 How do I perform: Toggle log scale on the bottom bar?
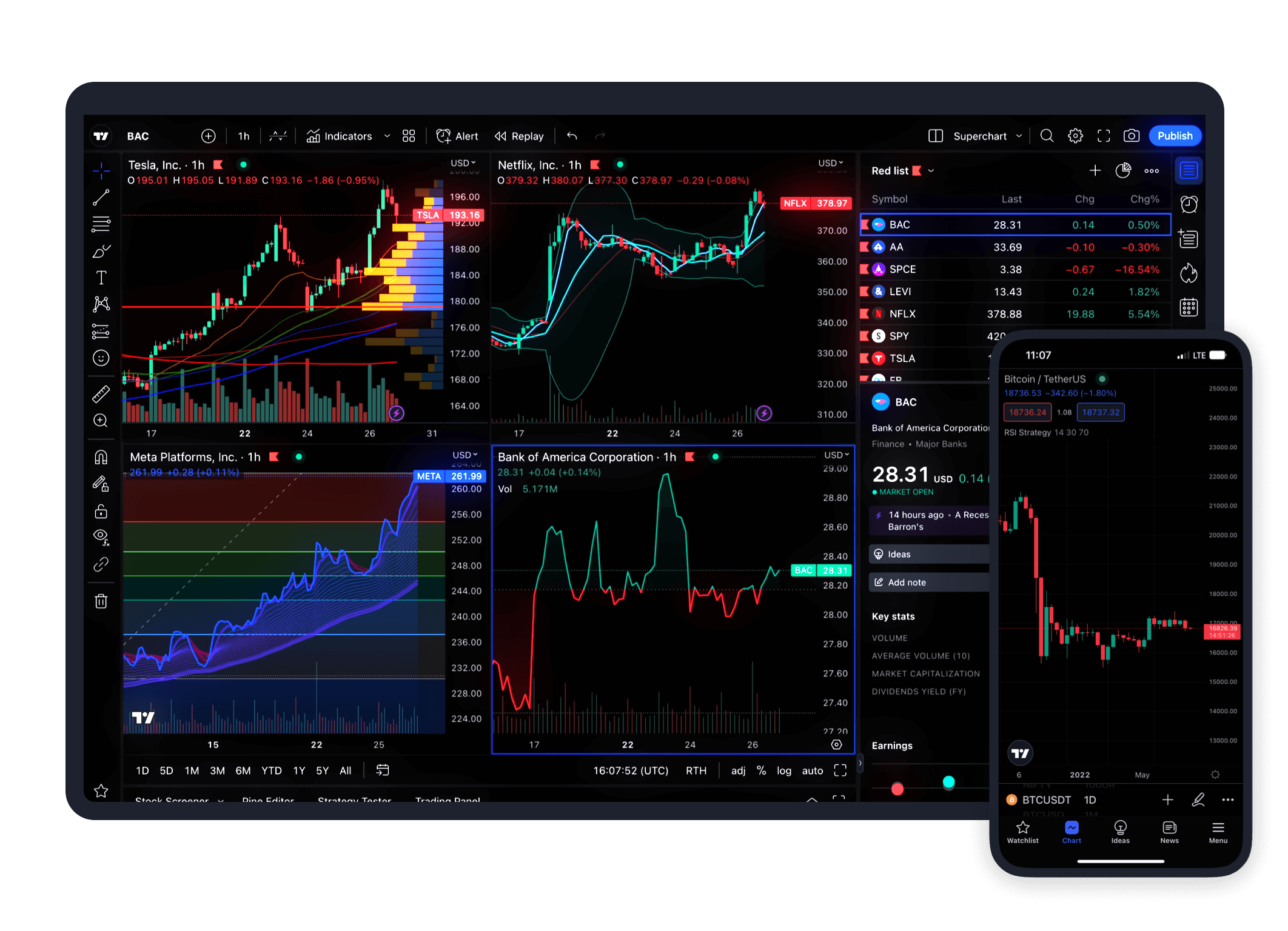(783, 770)
